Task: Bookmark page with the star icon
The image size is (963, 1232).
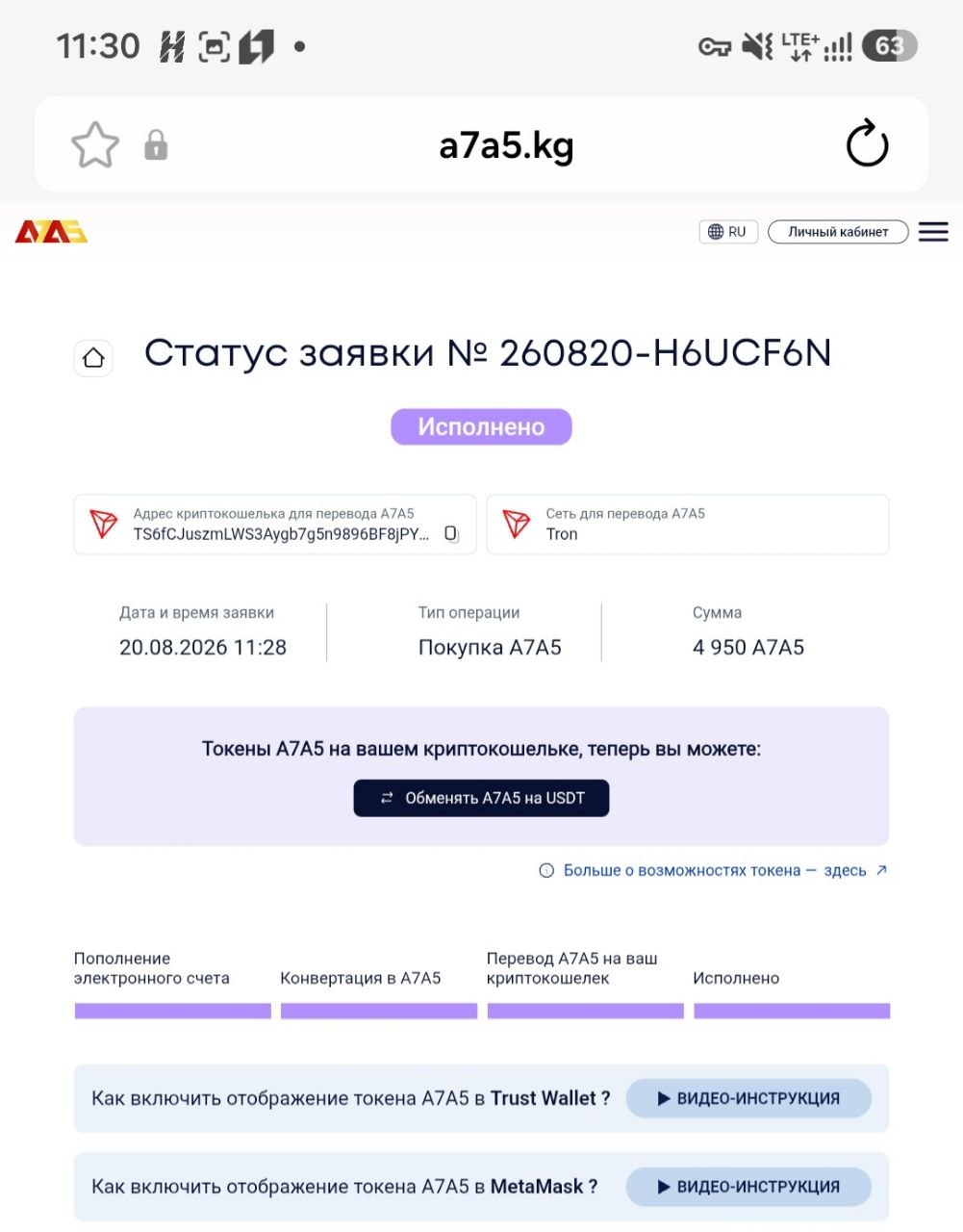Action: pos(95,145)
